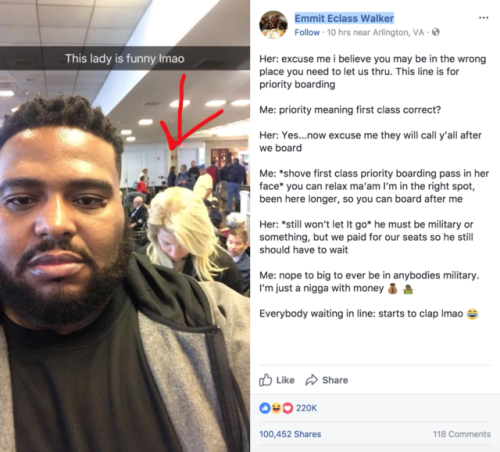This screenshot has width=500, height=452.
Task: Follow Emmit Eclass Walker
Action: pyautogui.click(x=307, y=32)
